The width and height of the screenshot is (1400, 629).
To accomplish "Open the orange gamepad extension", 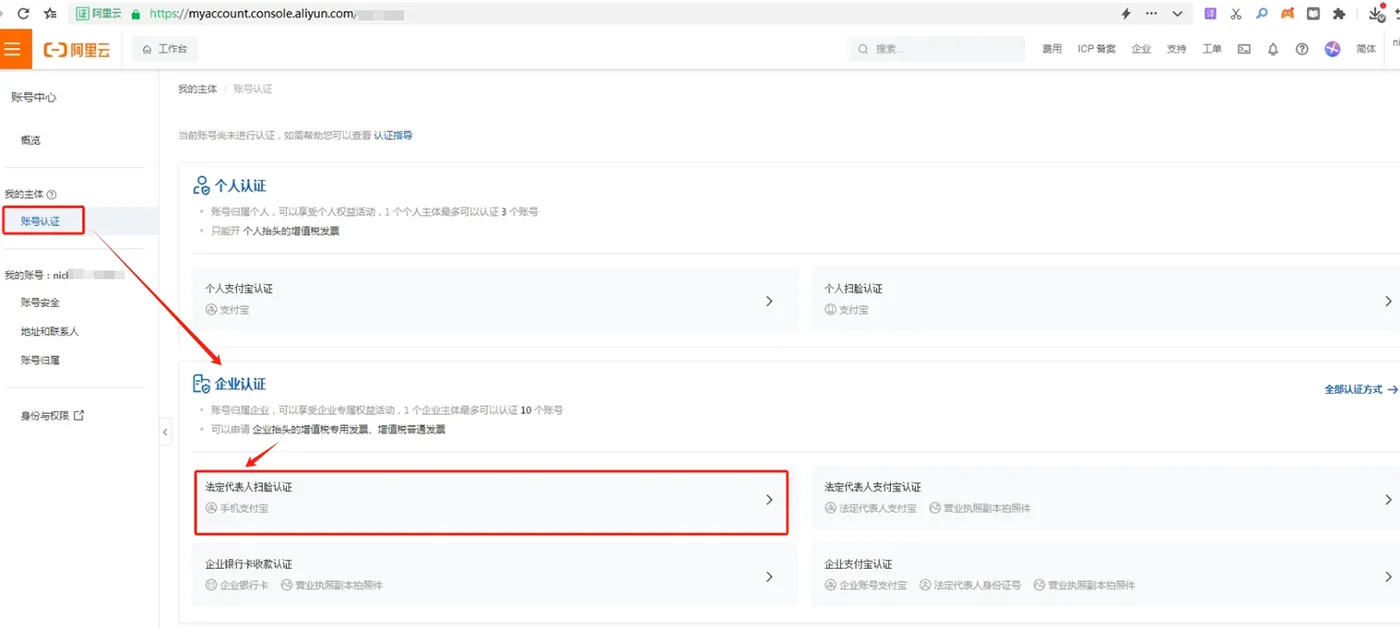I will tap(1288, 14).
